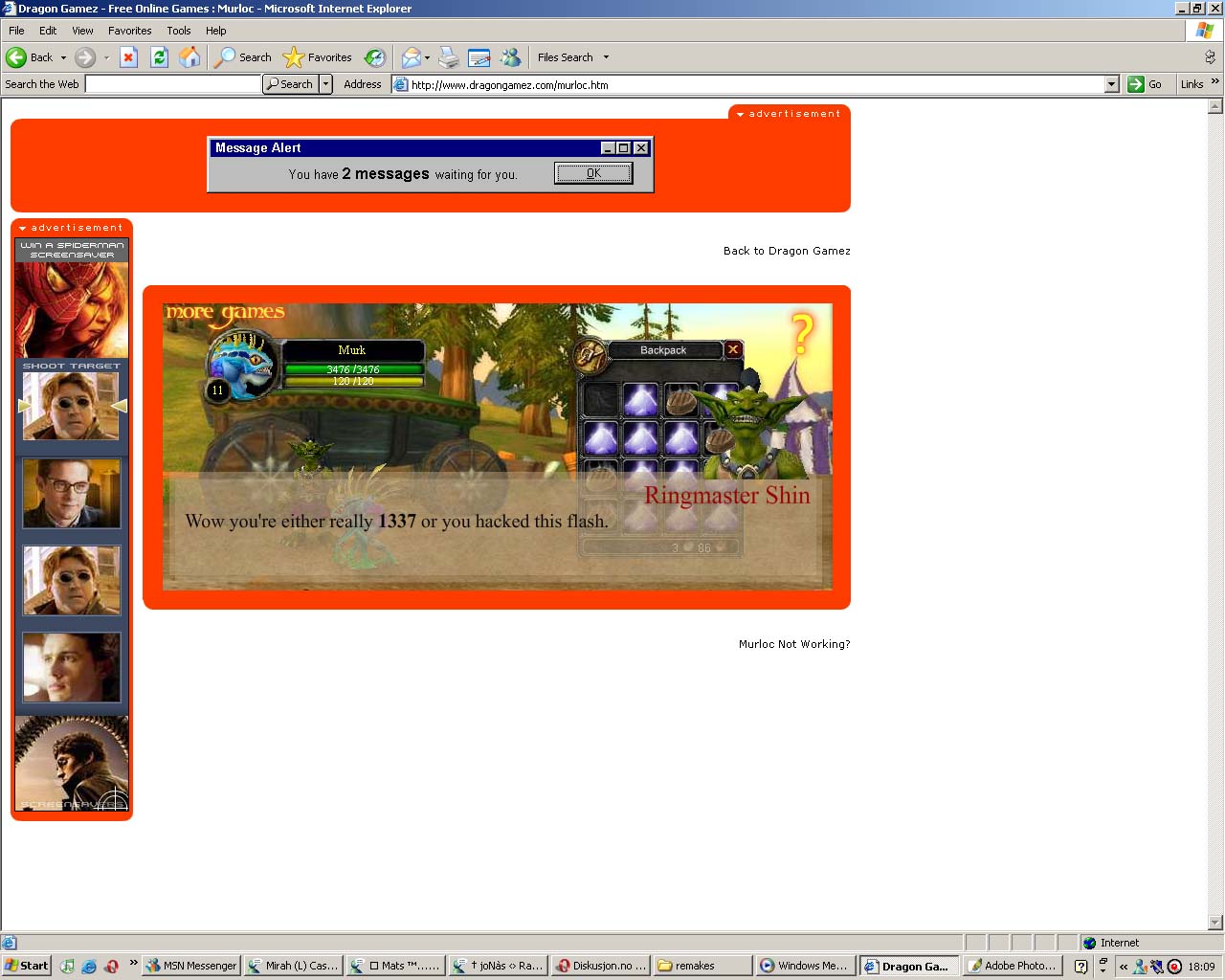1225x980 pixels.
Task: Open Messenger from the toolbar icon
Action: [x=511, y=57]
